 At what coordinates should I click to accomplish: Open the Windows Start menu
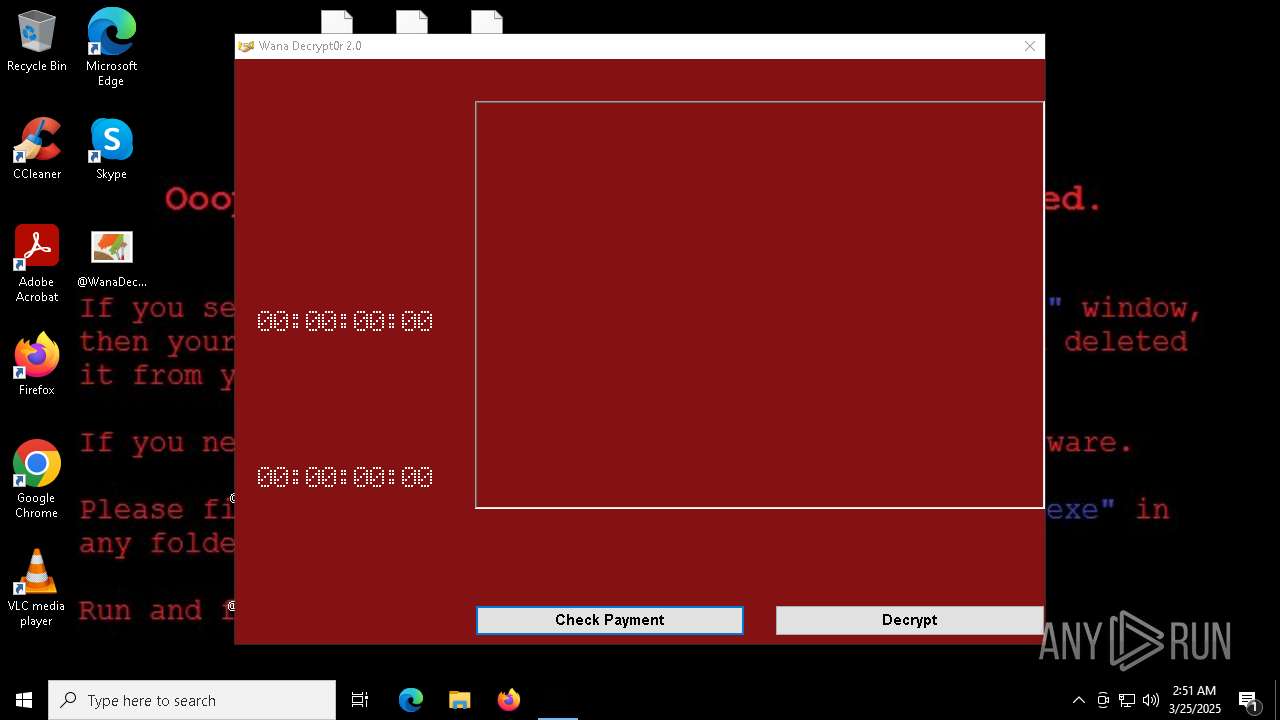[x=24, y=700]
